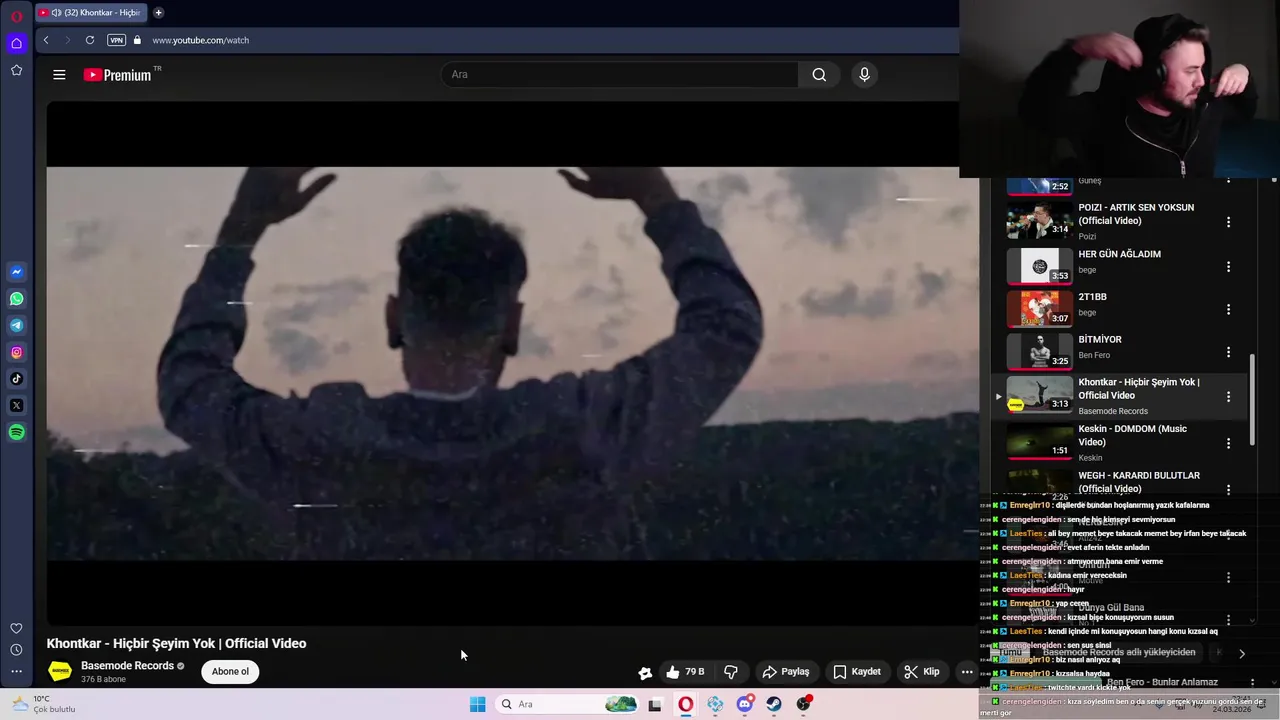The width and height of the screenshot is (1280, 720).
Task: Click the video player area
Action: click(x=513, y=363)
